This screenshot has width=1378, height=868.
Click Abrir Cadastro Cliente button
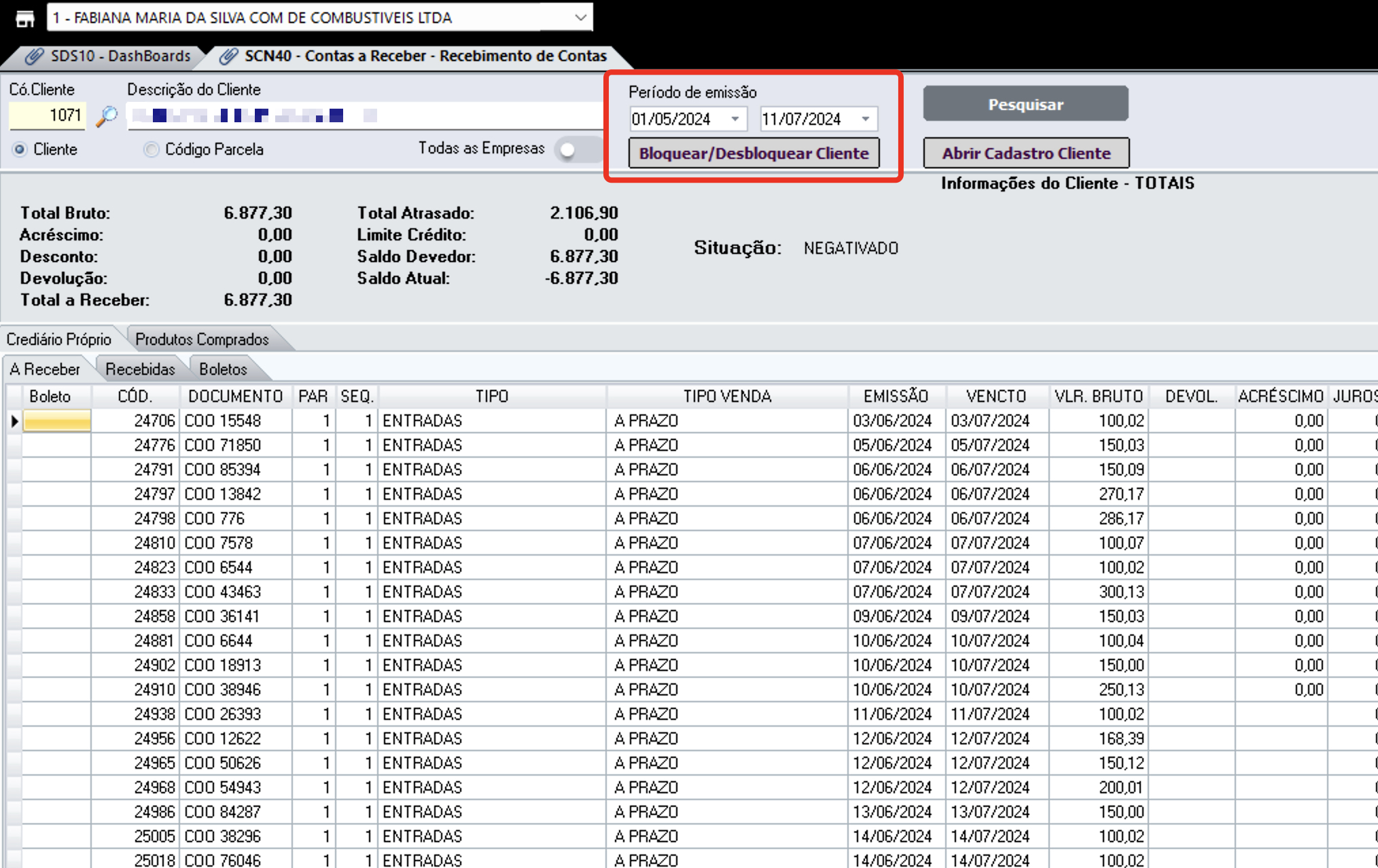(x=1027, y=153)
